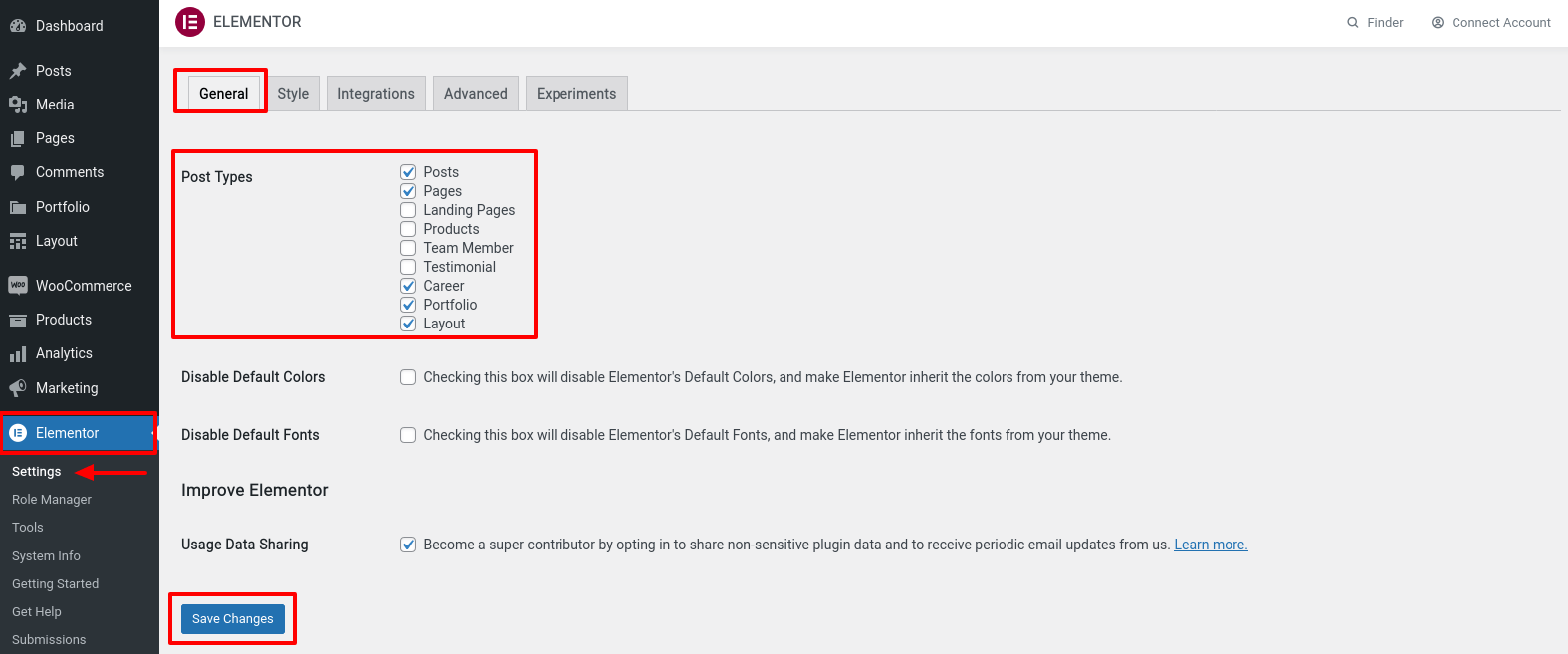The width and height of the screenshot is (1568, 654).
Task: Uncheck the Posts post type
Action: pos(408,172)
